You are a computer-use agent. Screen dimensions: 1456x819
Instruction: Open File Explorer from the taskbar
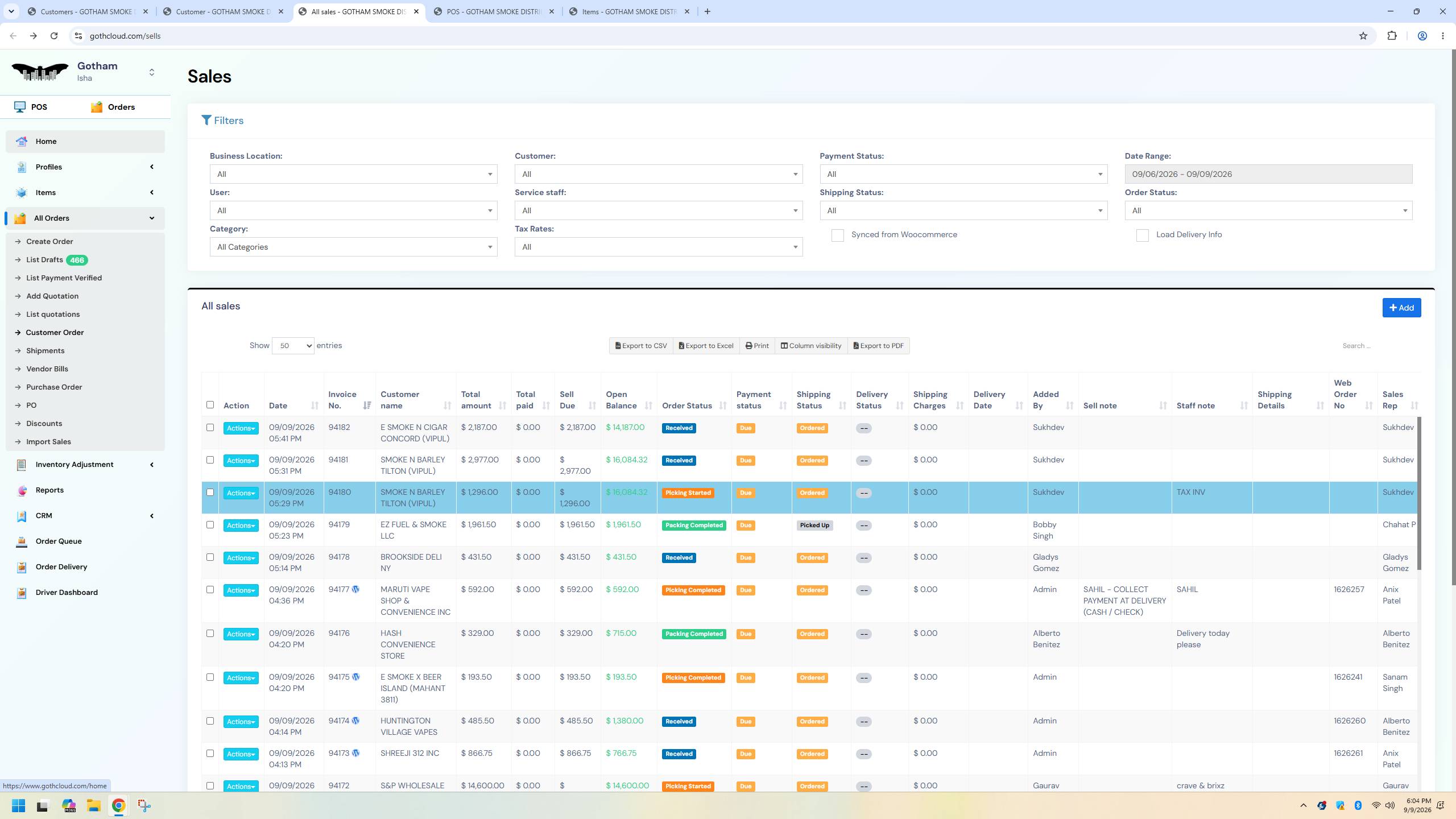point(94,805)
